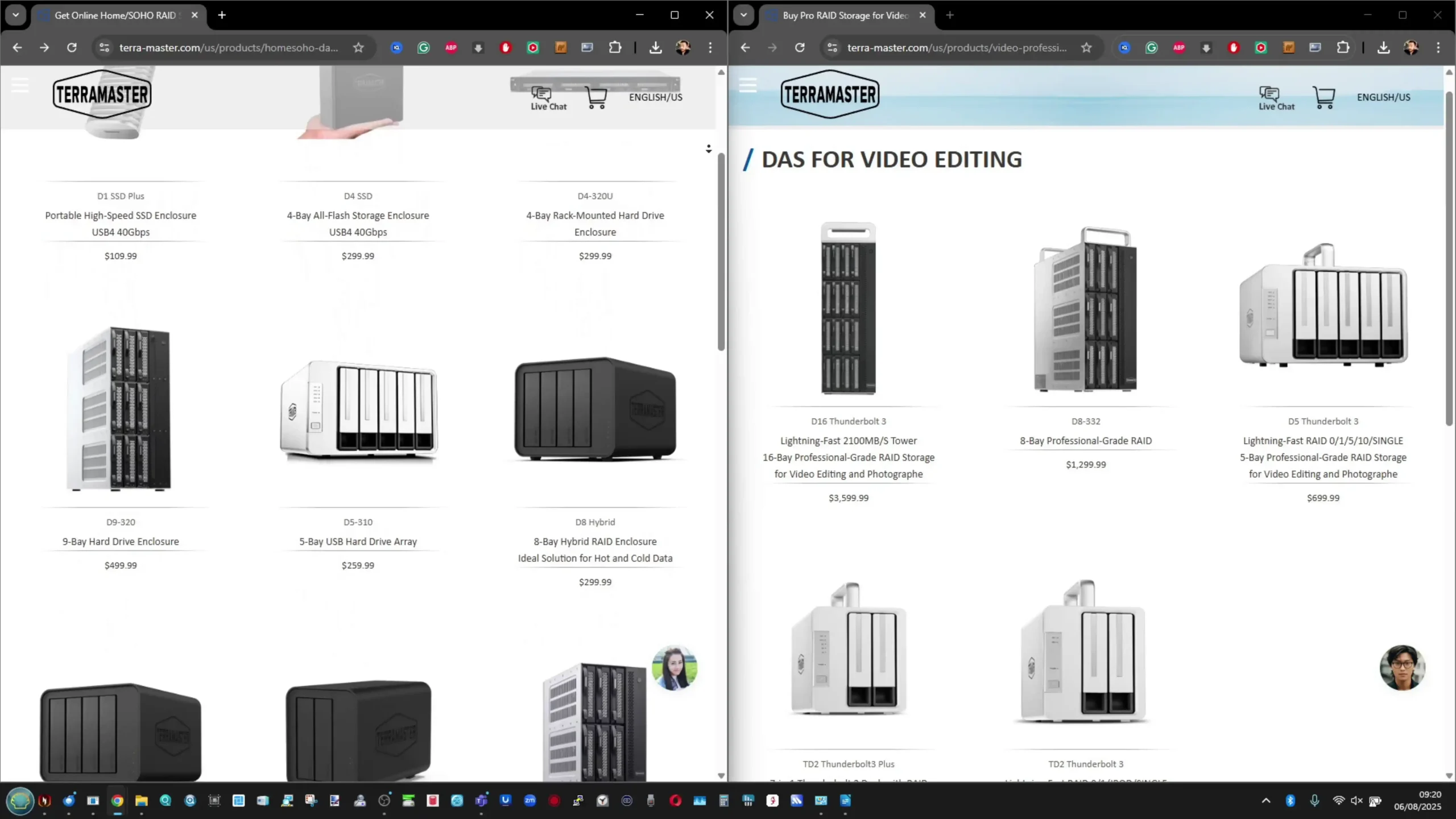The image size is (1456, 819).
Task: Open Live Chat in left window
Action: pyautogui.click(x=548, y=98)
